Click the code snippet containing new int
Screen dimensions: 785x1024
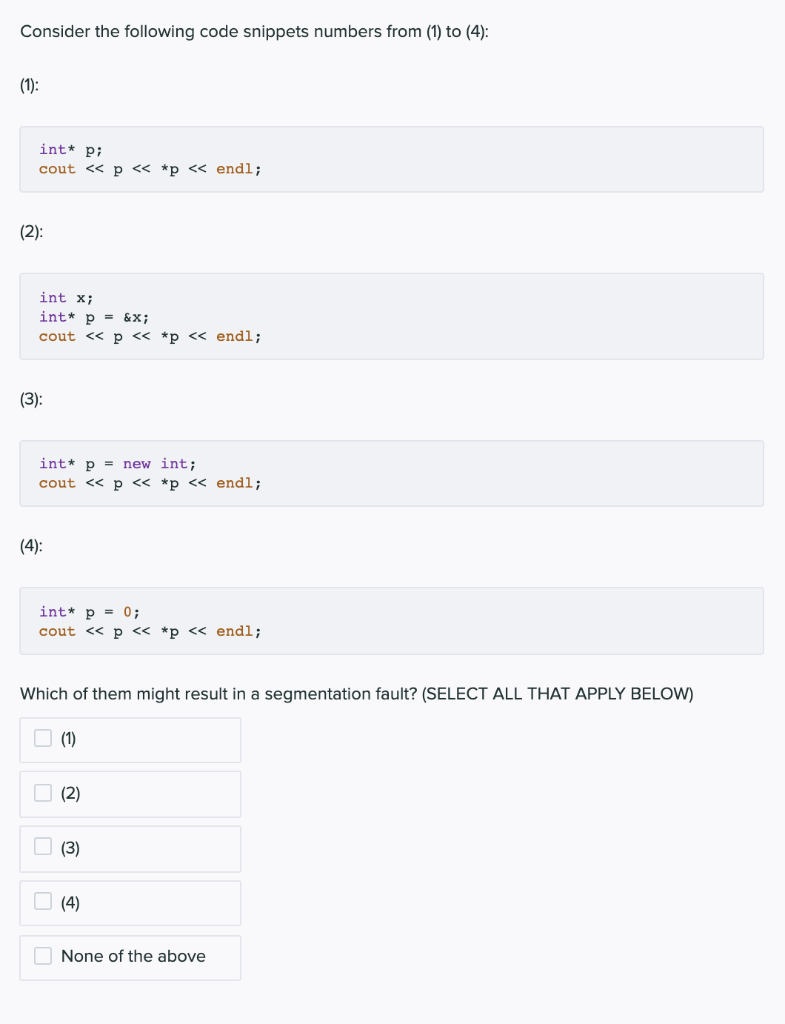point(392,472)
